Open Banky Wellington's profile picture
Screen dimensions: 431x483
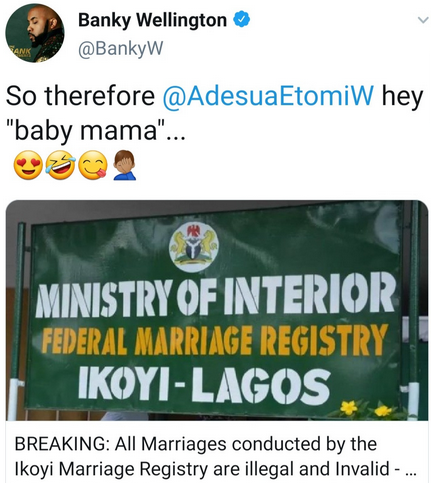(x=34, y=34)
